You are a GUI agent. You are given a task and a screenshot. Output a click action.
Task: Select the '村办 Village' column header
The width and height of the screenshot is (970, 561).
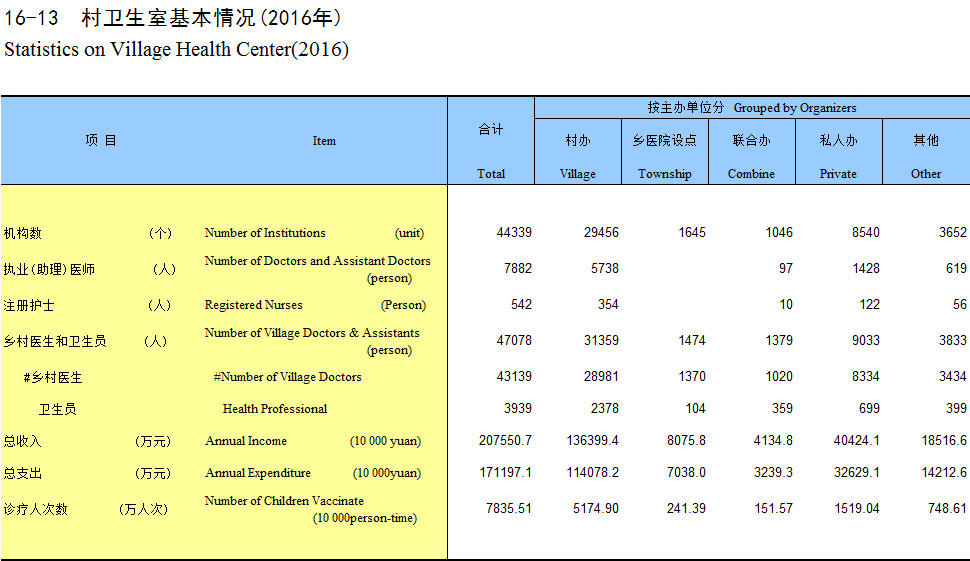pyautogui.click(x=578, y=152)
